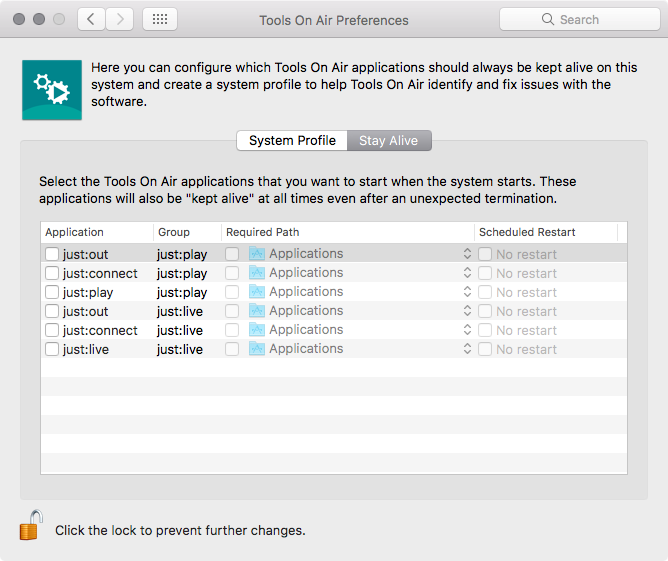Enable stay alive for just:connect in just:live group
Viewport: 668px width, 561px height.
tap(52, 330)
